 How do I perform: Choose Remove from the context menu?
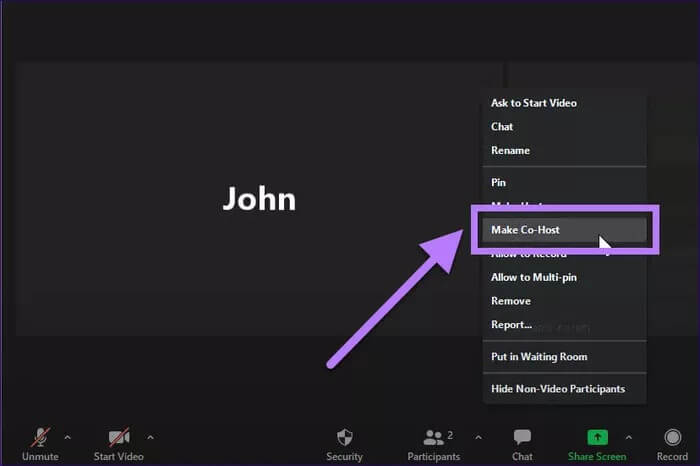(564, 301)
